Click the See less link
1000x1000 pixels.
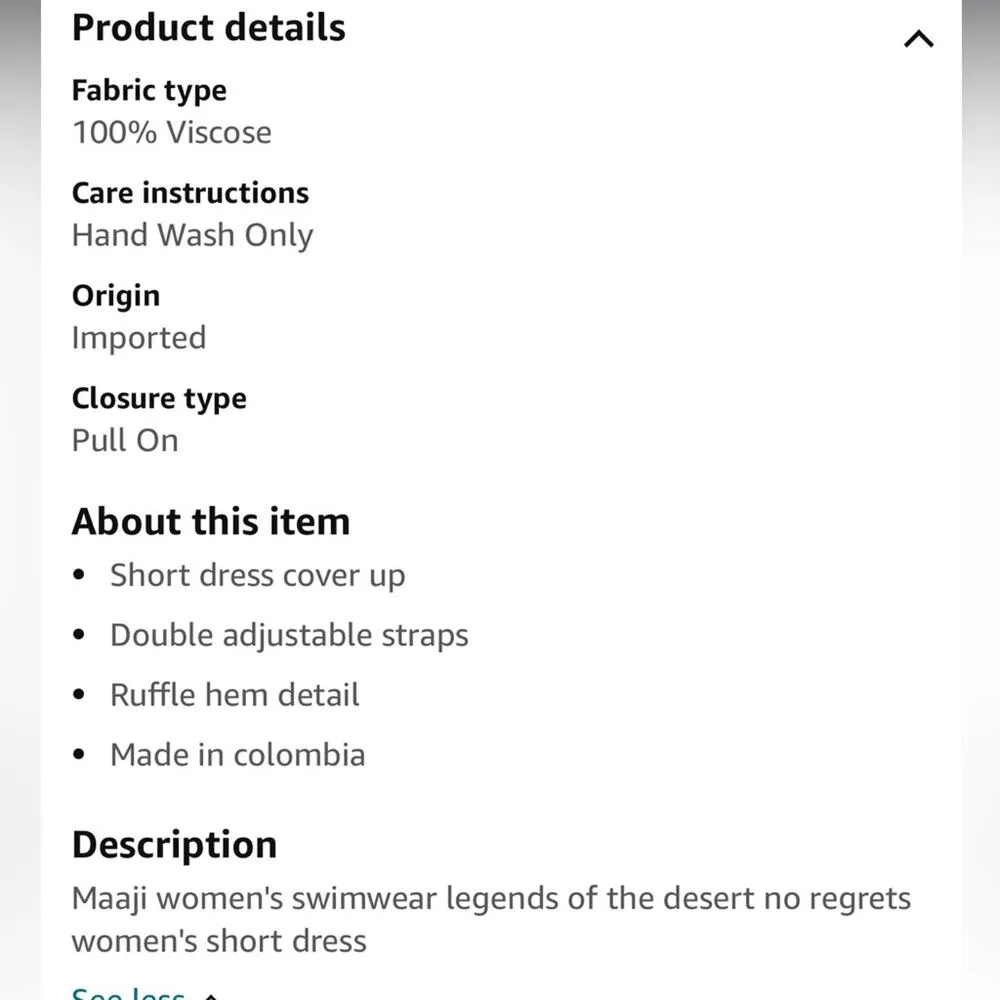[x=127, y=993]
